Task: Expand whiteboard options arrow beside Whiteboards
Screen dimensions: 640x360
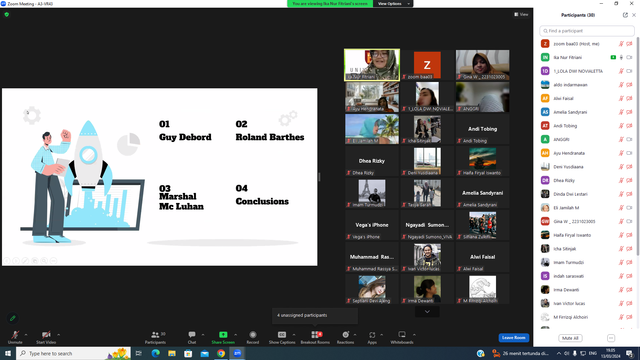Action: 414,335
